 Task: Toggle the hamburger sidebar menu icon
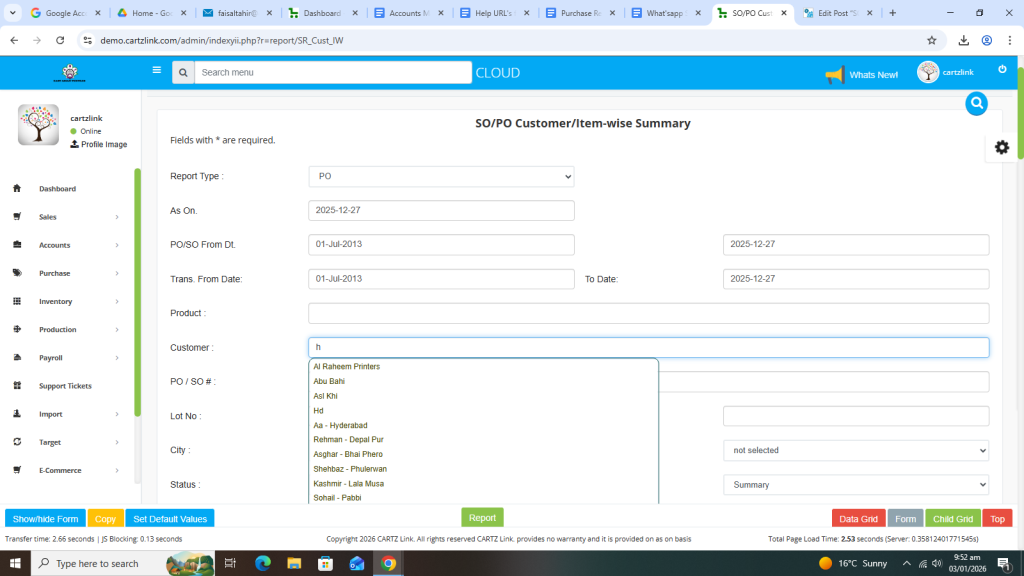(x=156, y=71)
